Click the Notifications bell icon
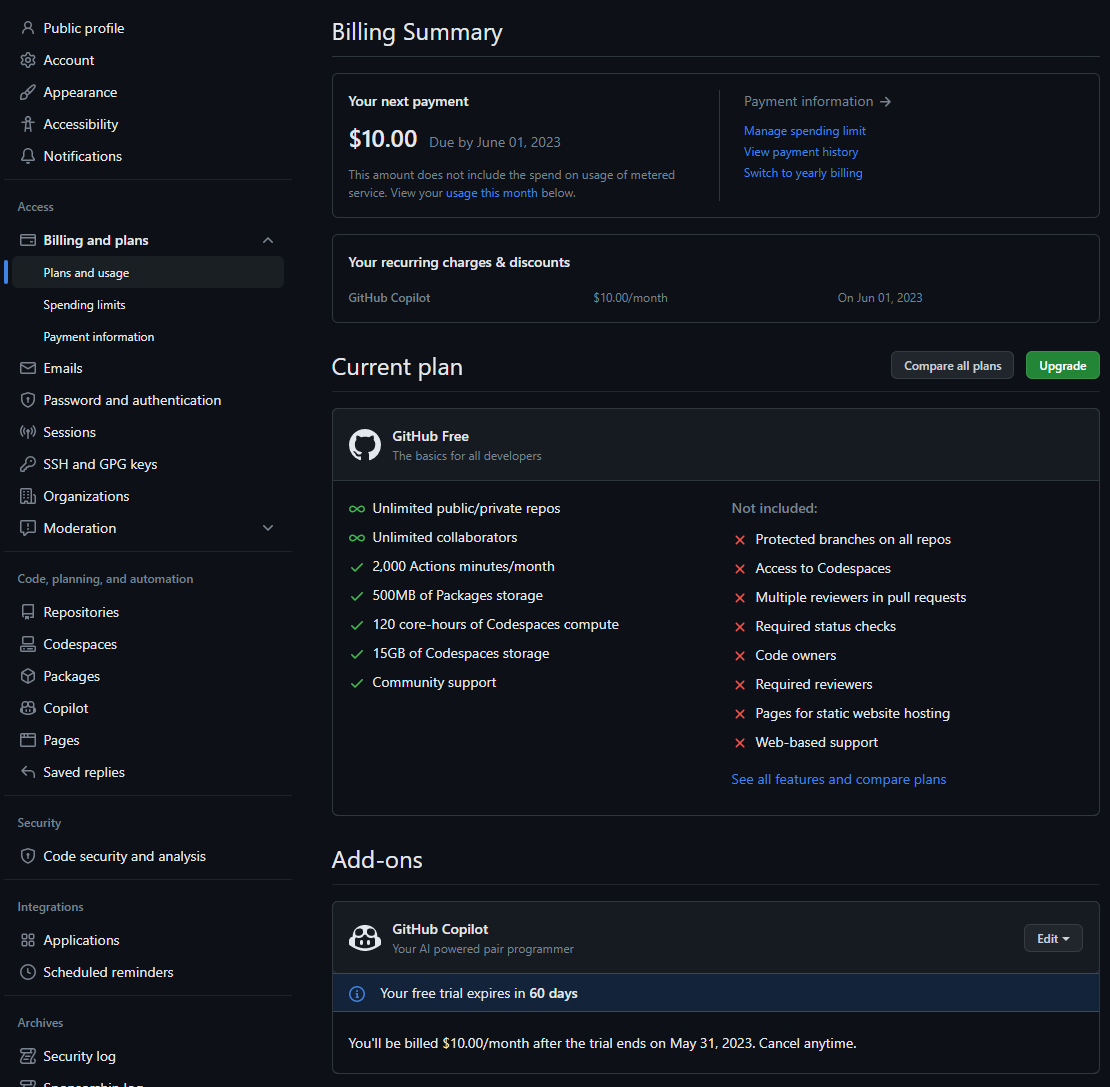1110x1087 pixels. pos(28,156)
